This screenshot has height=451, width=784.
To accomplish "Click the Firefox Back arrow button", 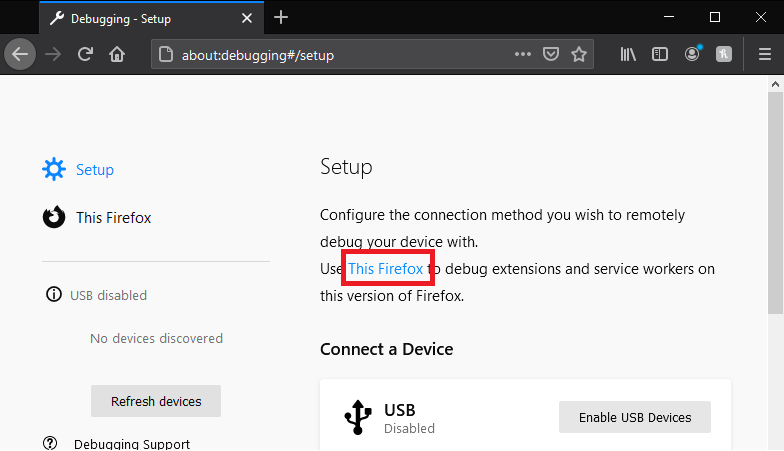I will [x=20, y=54].
